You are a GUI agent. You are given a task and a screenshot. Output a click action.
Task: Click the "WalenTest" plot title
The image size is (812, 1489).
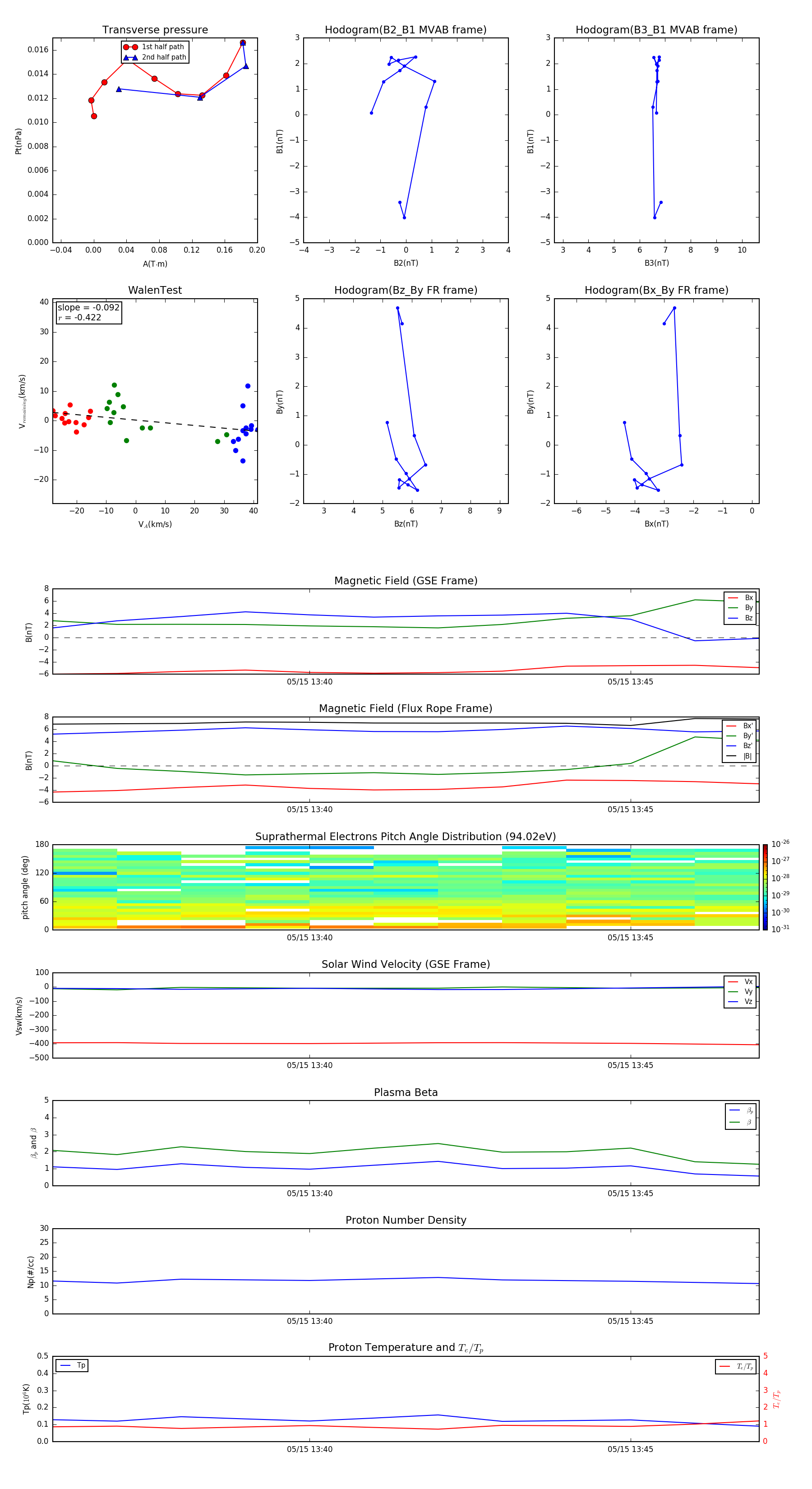[x=155, y=290]
